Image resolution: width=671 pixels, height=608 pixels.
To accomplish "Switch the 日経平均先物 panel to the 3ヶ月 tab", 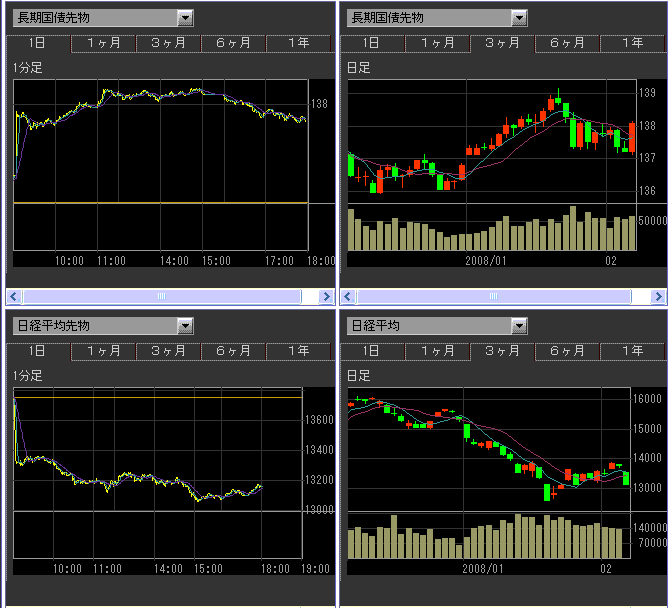I will tap(168, 351).
